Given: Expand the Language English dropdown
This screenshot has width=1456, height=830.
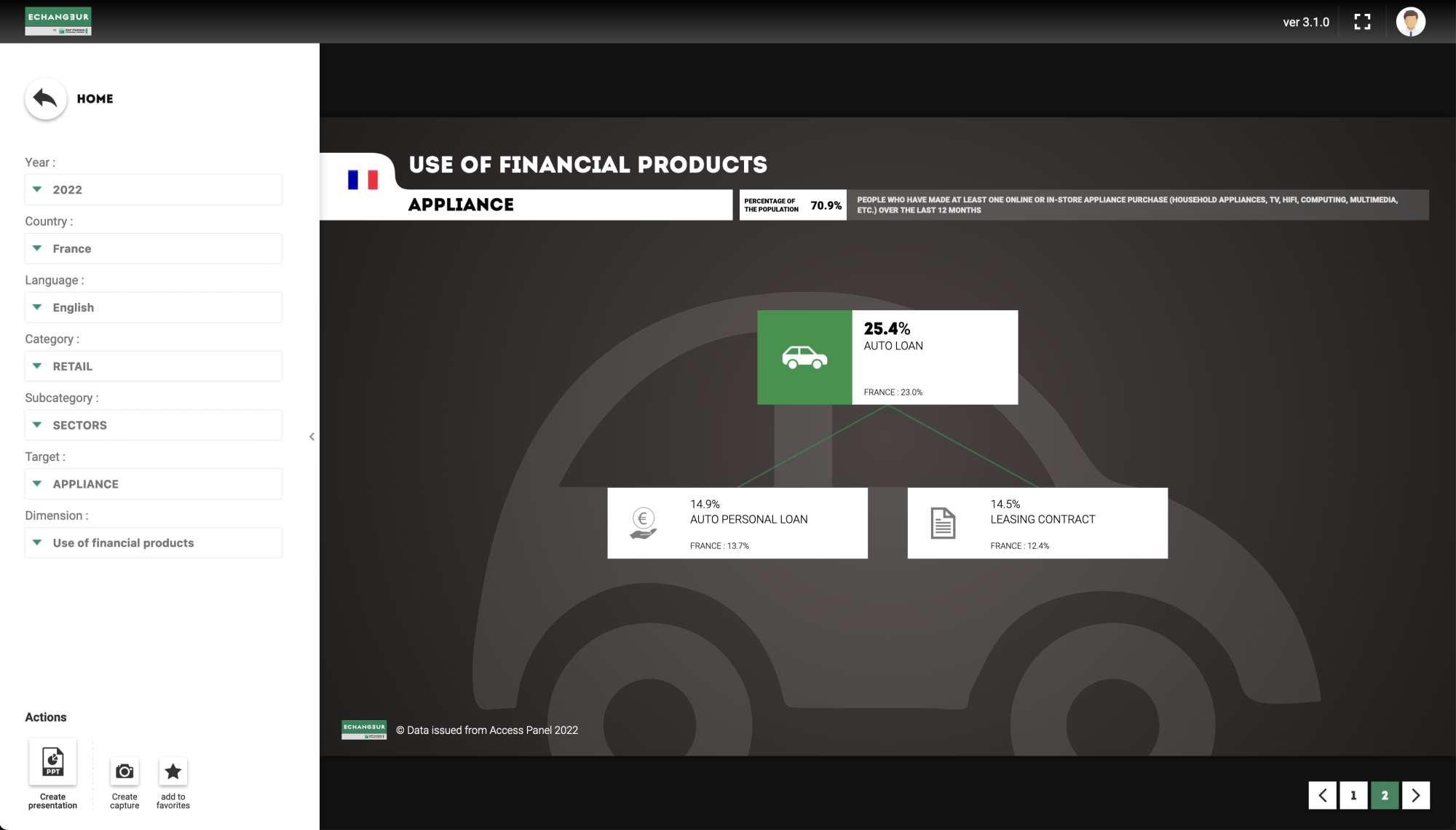Looking at the screenshot, I should pyautogui.click(x=154, y=307).
